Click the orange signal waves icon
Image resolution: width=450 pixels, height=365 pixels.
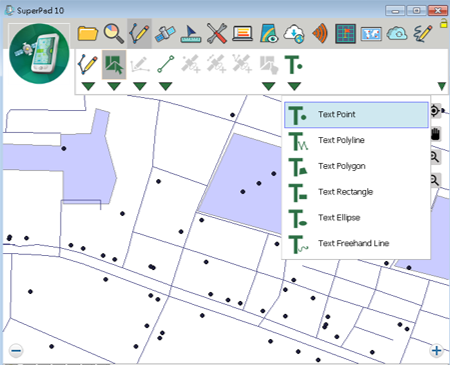point(320,34)
